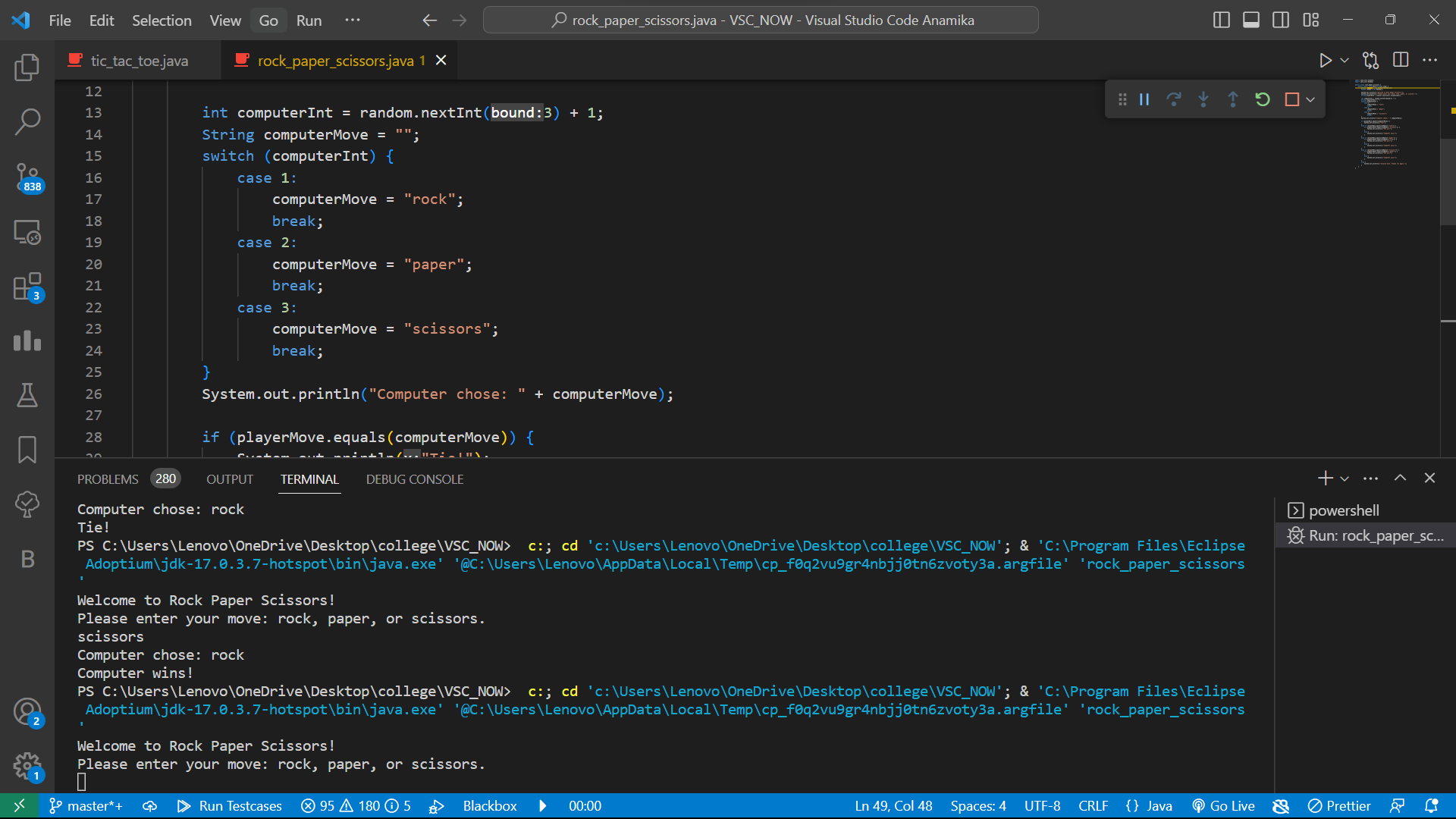The height and width of the screenshot is (819, 1456).
Task: Open the tic_tac_toe.java editor tab
Action: 139,61
